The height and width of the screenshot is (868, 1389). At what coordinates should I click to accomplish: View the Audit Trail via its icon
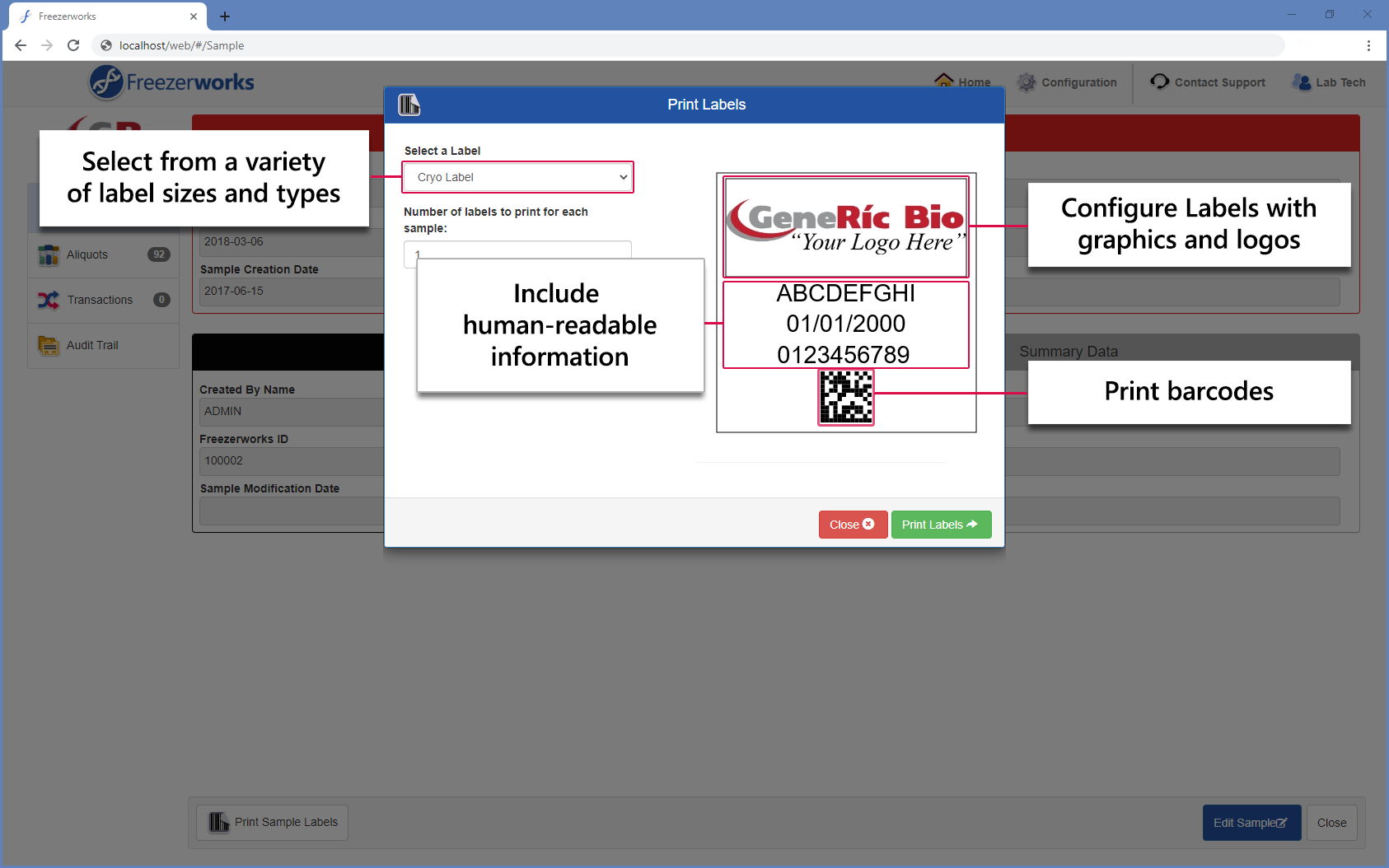point(48,345)
